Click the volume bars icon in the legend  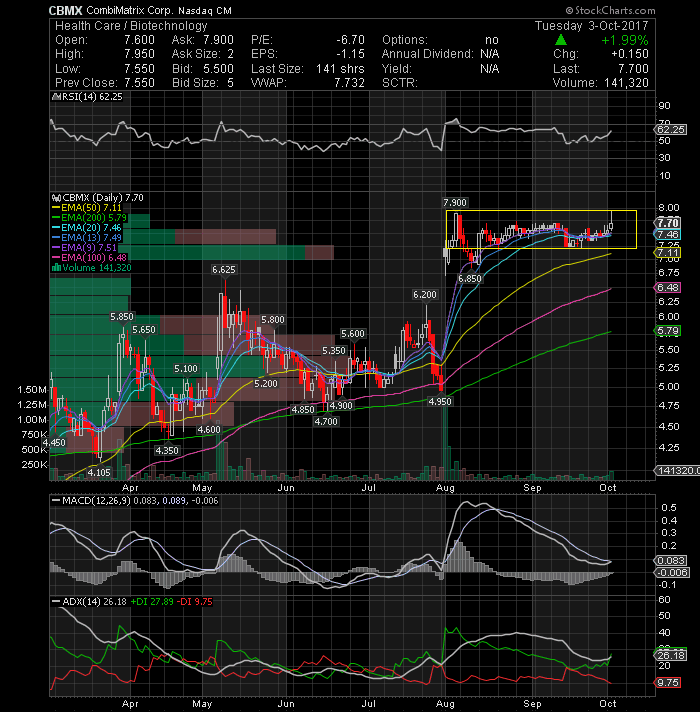pos(56,268)
